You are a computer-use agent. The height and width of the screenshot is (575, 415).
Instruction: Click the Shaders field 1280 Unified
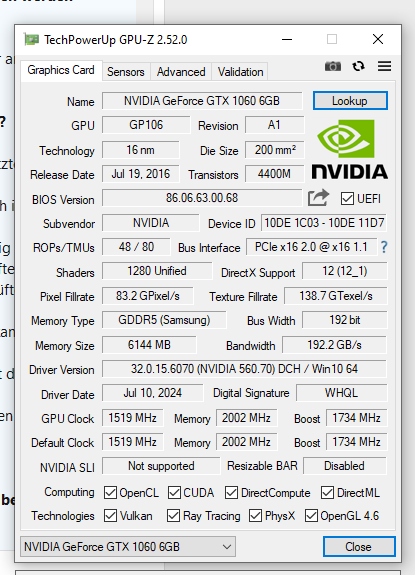[x=157, y=271]
